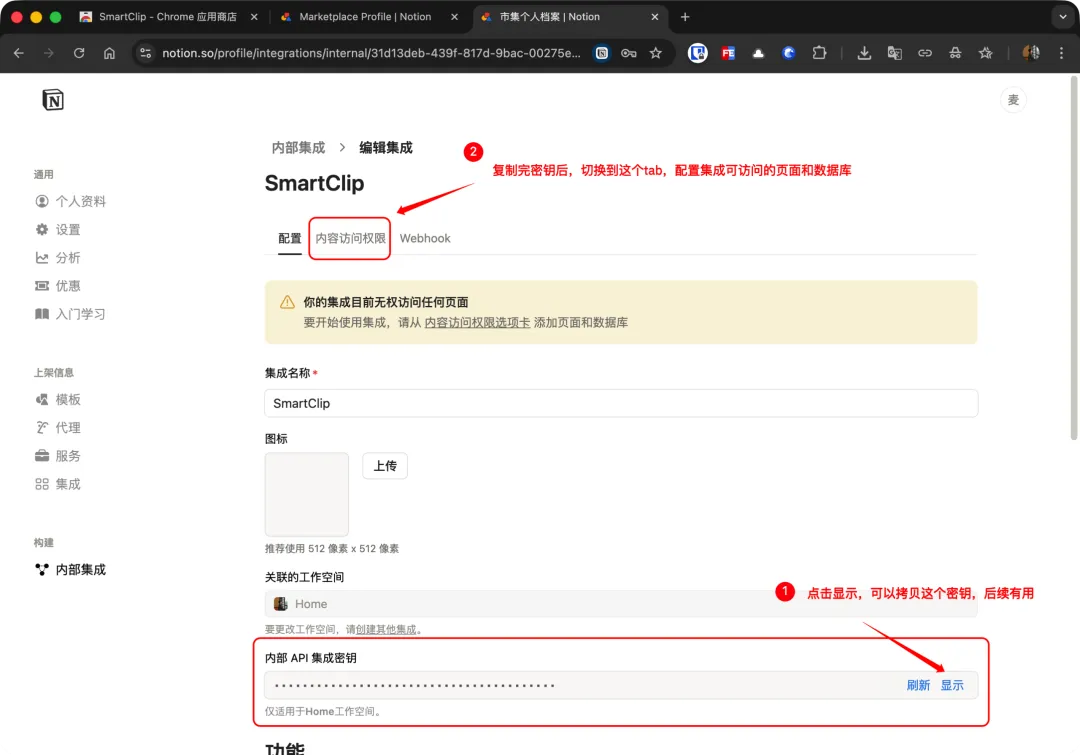The height and width of the screenshot is (755, 1080).
Task: Open the 优惠 coupon icon
Action: tap(42, 286)
